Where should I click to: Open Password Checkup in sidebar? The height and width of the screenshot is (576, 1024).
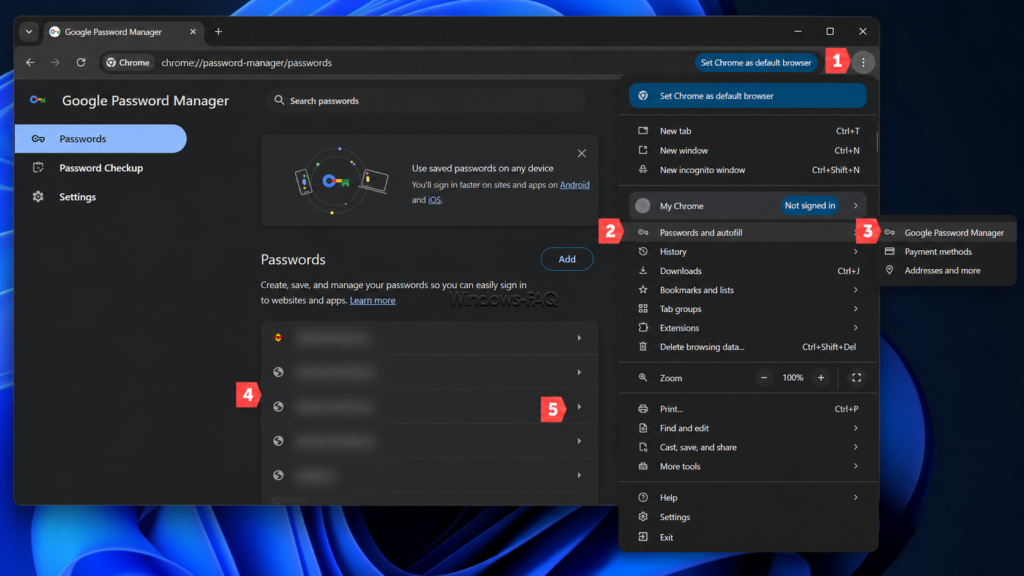[x=101, y=168]
